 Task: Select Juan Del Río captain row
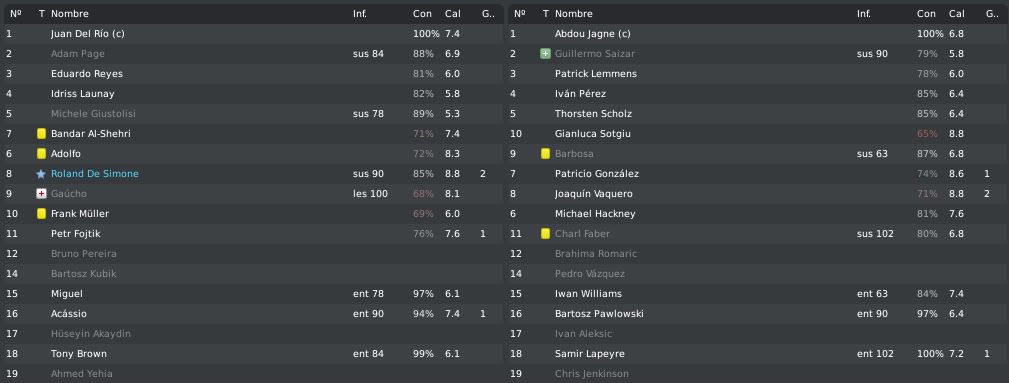click(252, 34)
